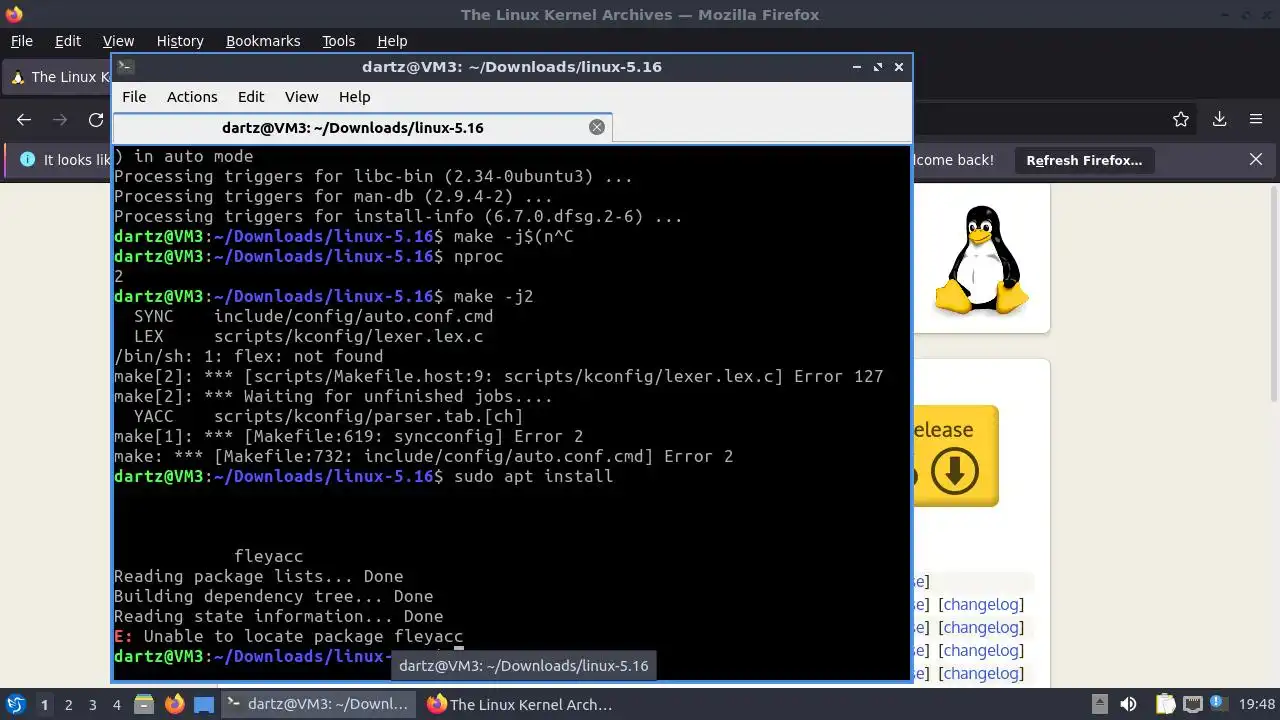Go back in Firefox
This screenshot has height=720, width=1280.
(x=24, y=120)
